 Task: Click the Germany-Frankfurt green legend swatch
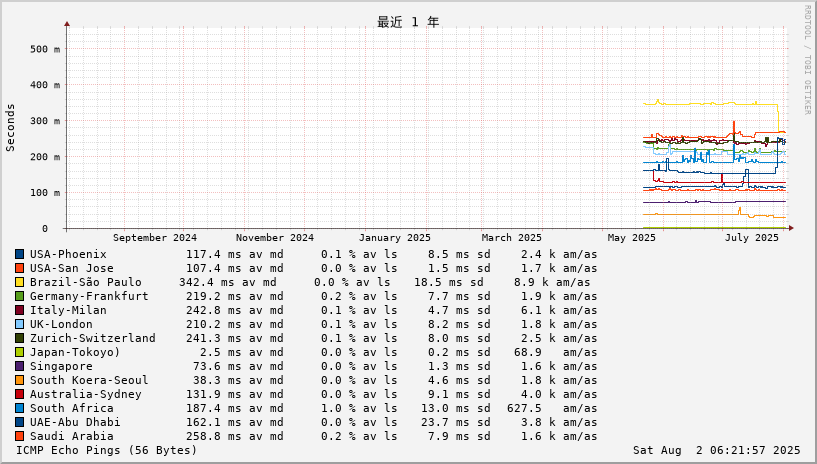[19, 296]
